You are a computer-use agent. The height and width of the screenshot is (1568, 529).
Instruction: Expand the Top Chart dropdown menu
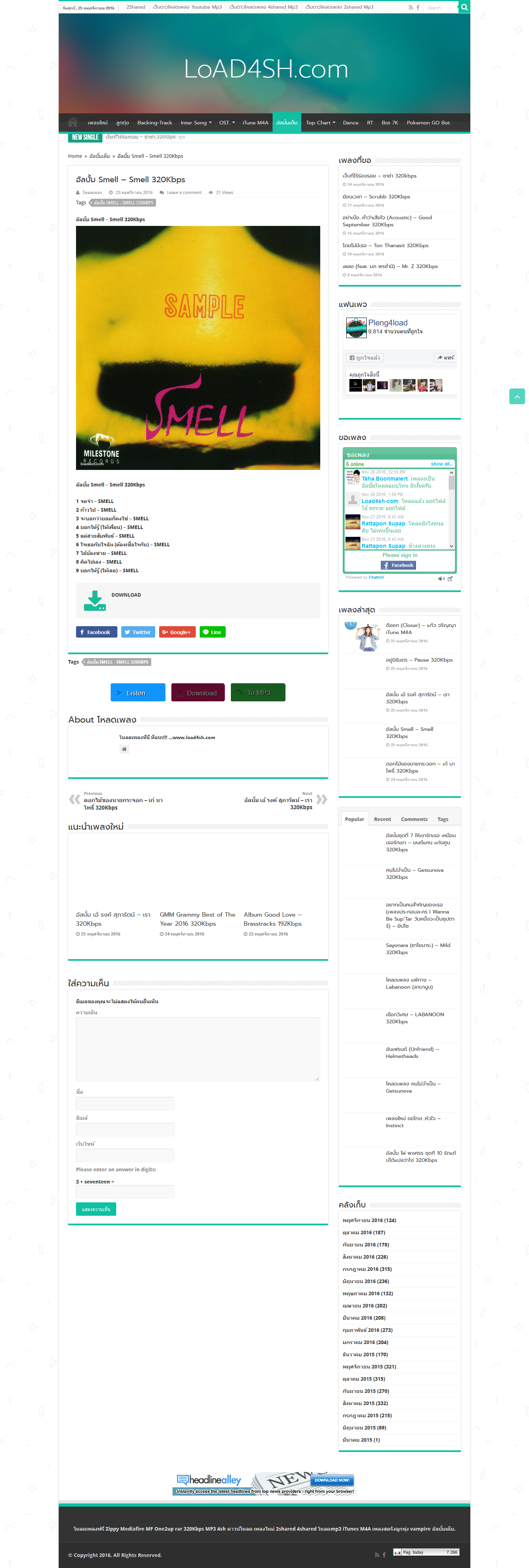coord(321,122)
